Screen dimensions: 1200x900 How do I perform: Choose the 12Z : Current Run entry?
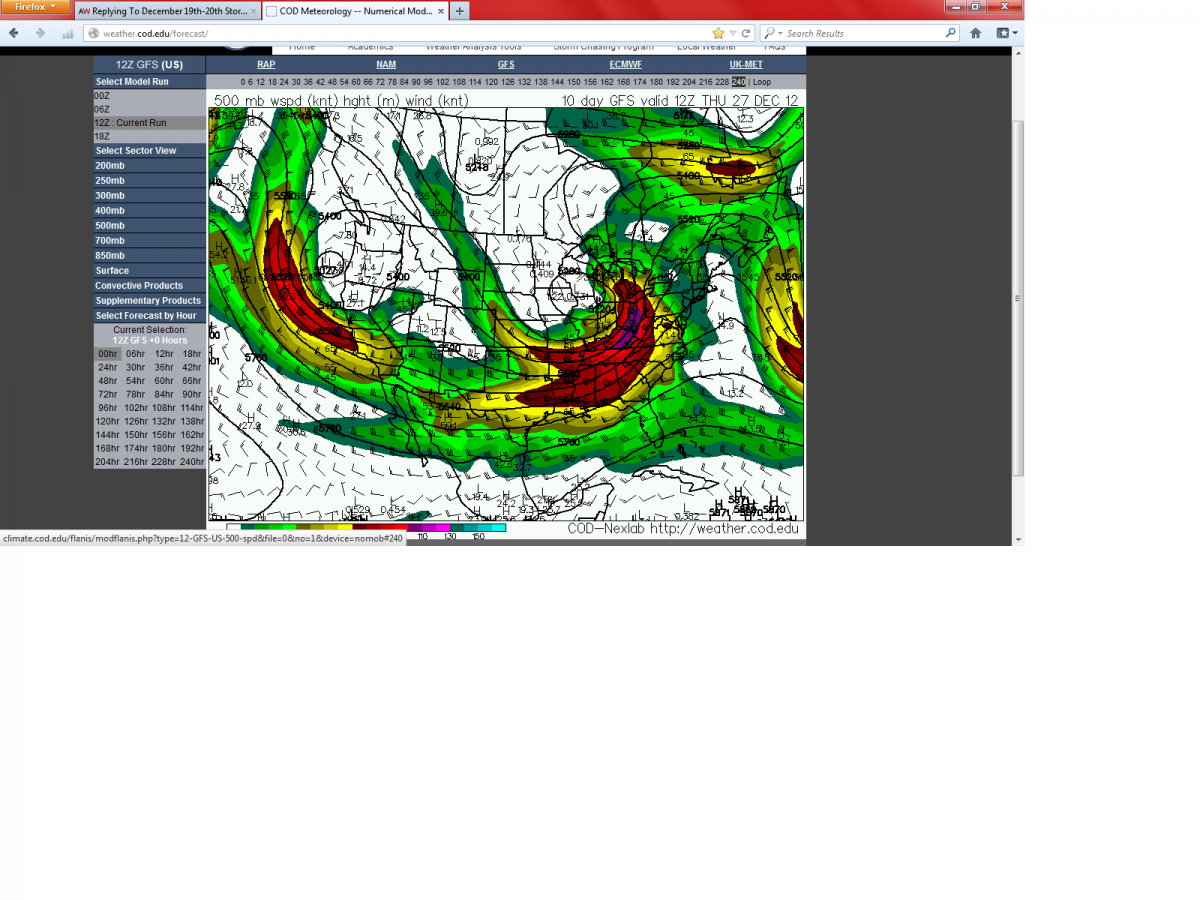[x=150, y=123]
